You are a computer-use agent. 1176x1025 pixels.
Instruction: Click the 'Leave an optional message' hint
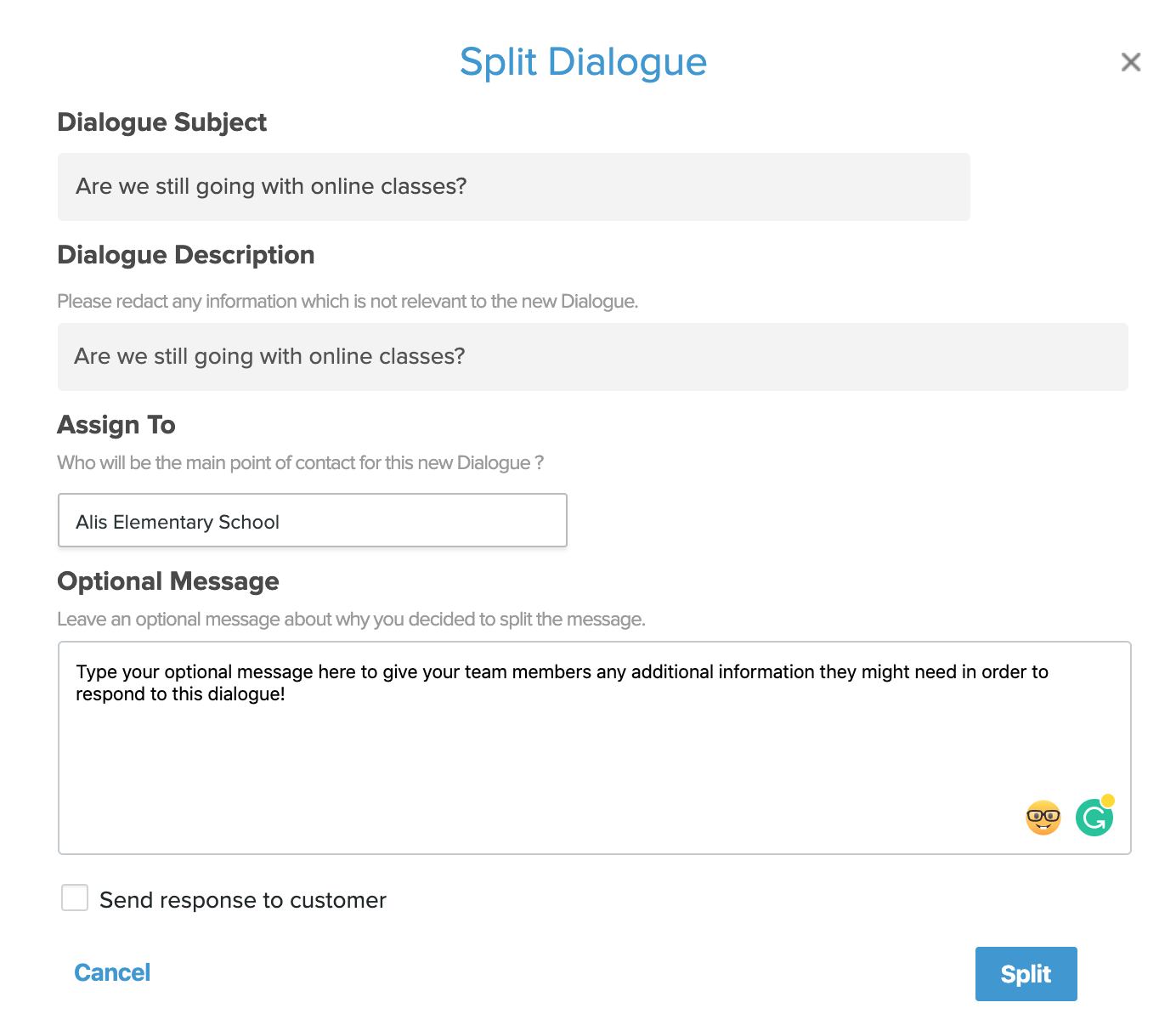click(351, 620)
